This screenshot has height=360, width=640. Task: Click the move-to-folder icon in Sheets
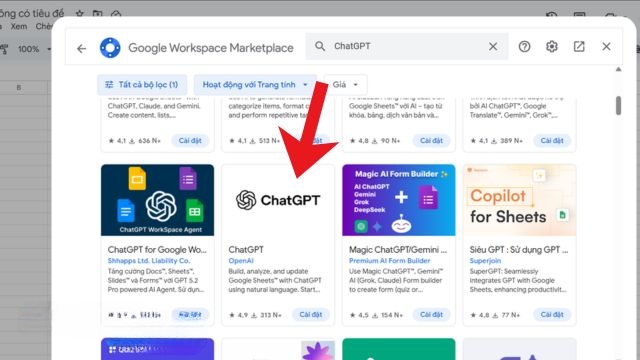point(98,14)
